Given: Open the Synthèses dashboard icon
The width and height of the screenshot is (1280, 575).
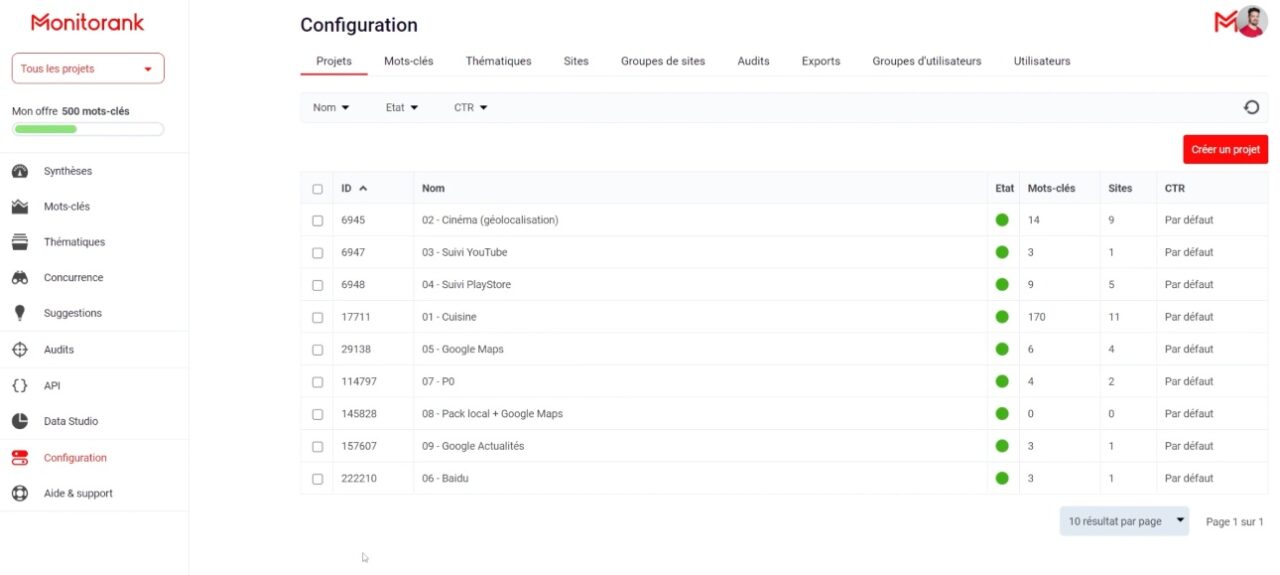Looking at the screenshot, I should coord(20,171).
